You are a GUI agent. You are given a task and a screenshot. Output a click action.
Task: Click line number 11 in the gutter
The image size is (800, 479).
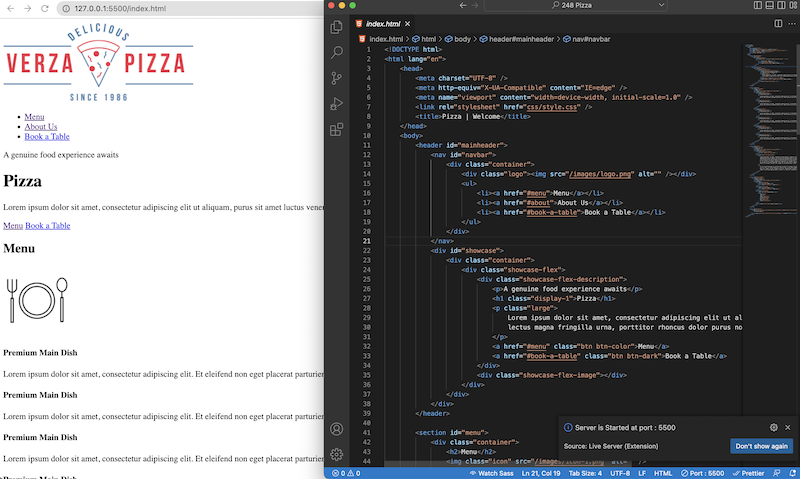point(367,145)
